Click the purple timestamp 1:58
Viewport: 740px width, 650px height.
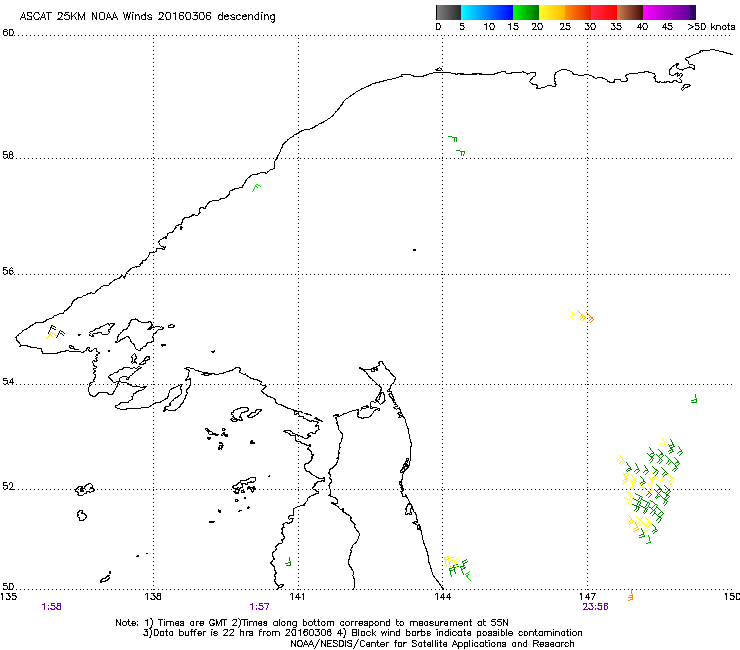(51, 607)
